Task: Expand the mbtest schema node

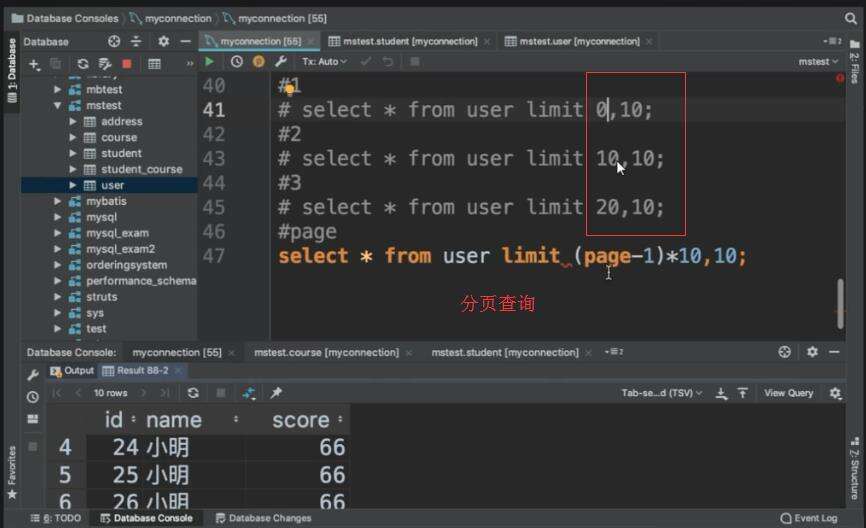Action: 57,89
